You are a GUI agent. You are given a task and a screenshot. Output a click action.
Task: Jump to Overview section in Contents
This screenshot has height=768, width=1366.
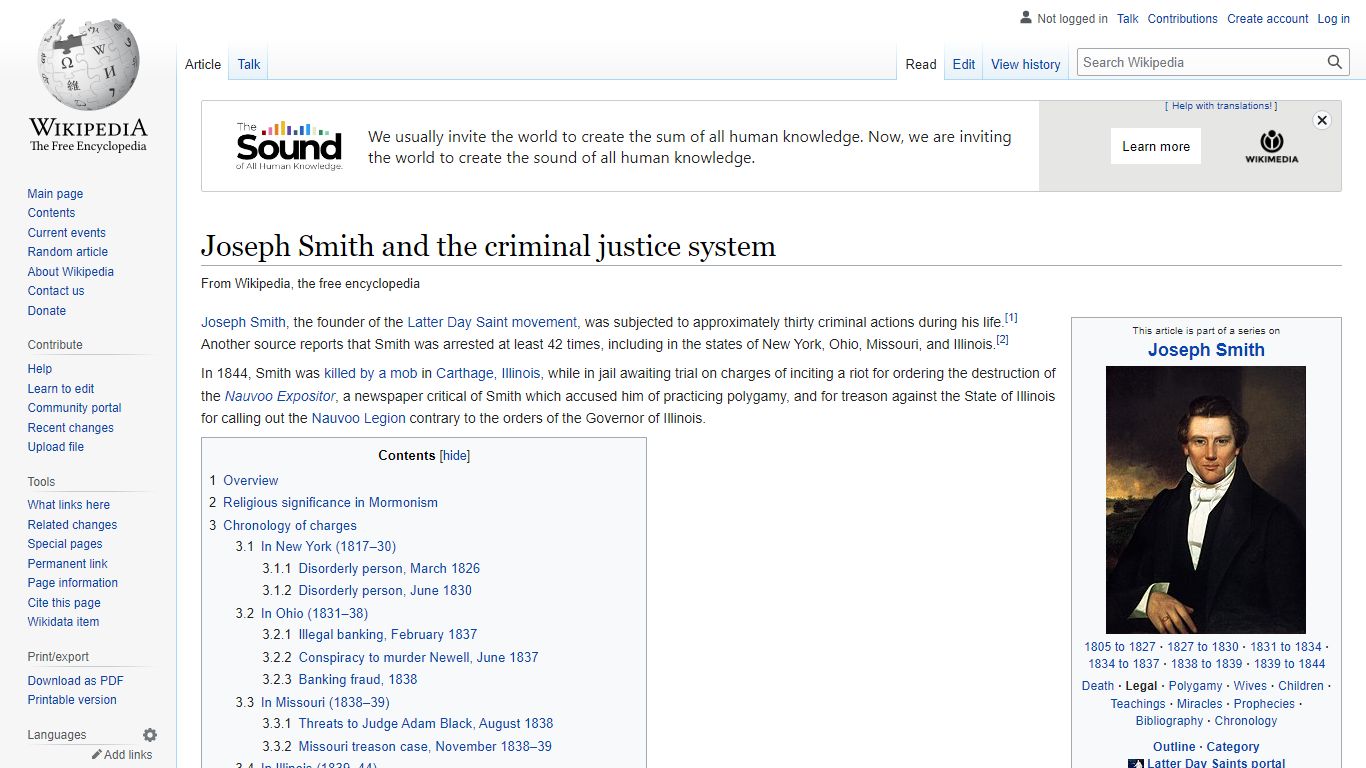coord(250,481)
